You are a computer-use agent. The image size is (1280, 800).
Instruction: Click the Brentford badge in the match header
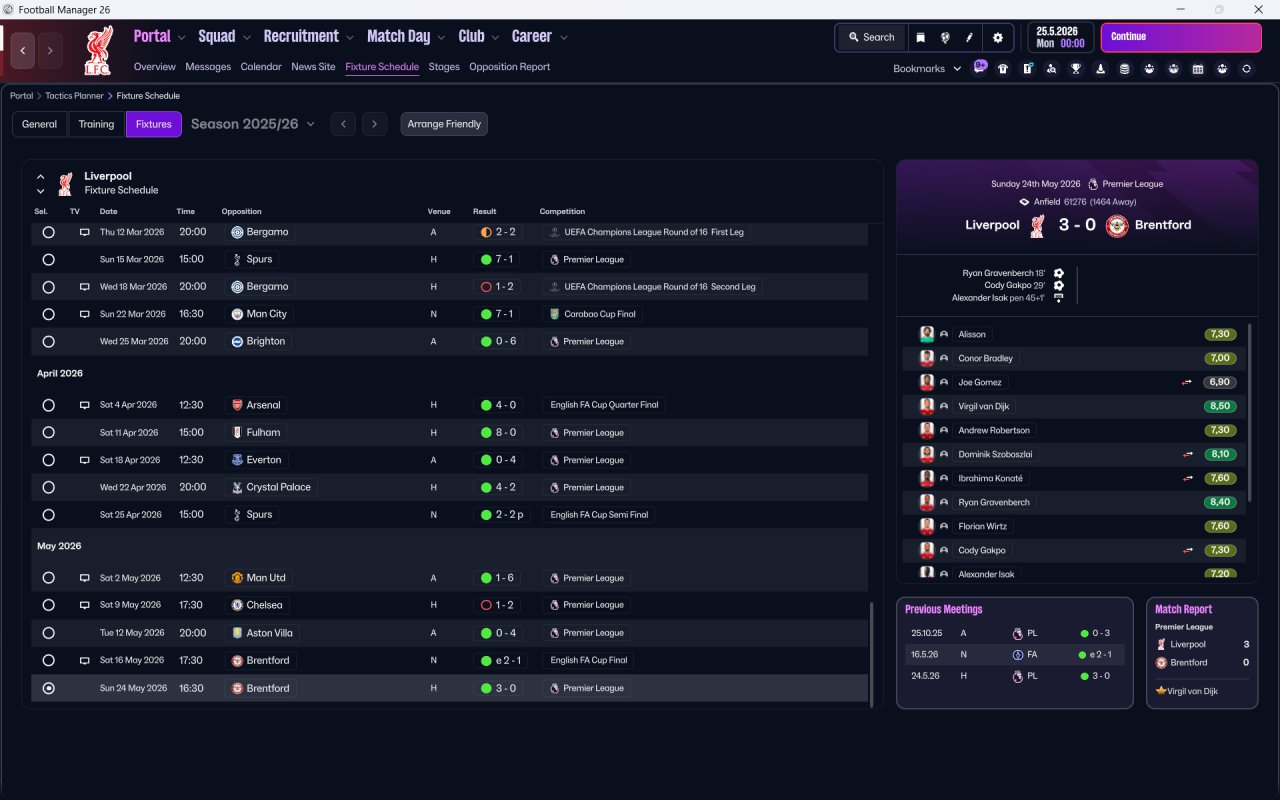pyautogui.click(x=1116, y=225)
